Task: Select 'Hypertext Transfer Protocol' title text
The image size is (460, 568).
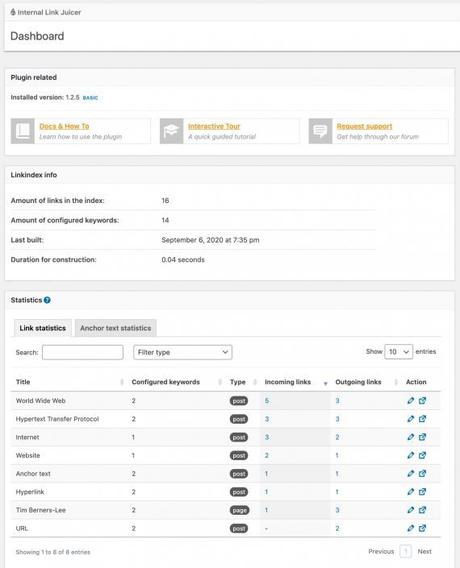Action: coord(57,419)
